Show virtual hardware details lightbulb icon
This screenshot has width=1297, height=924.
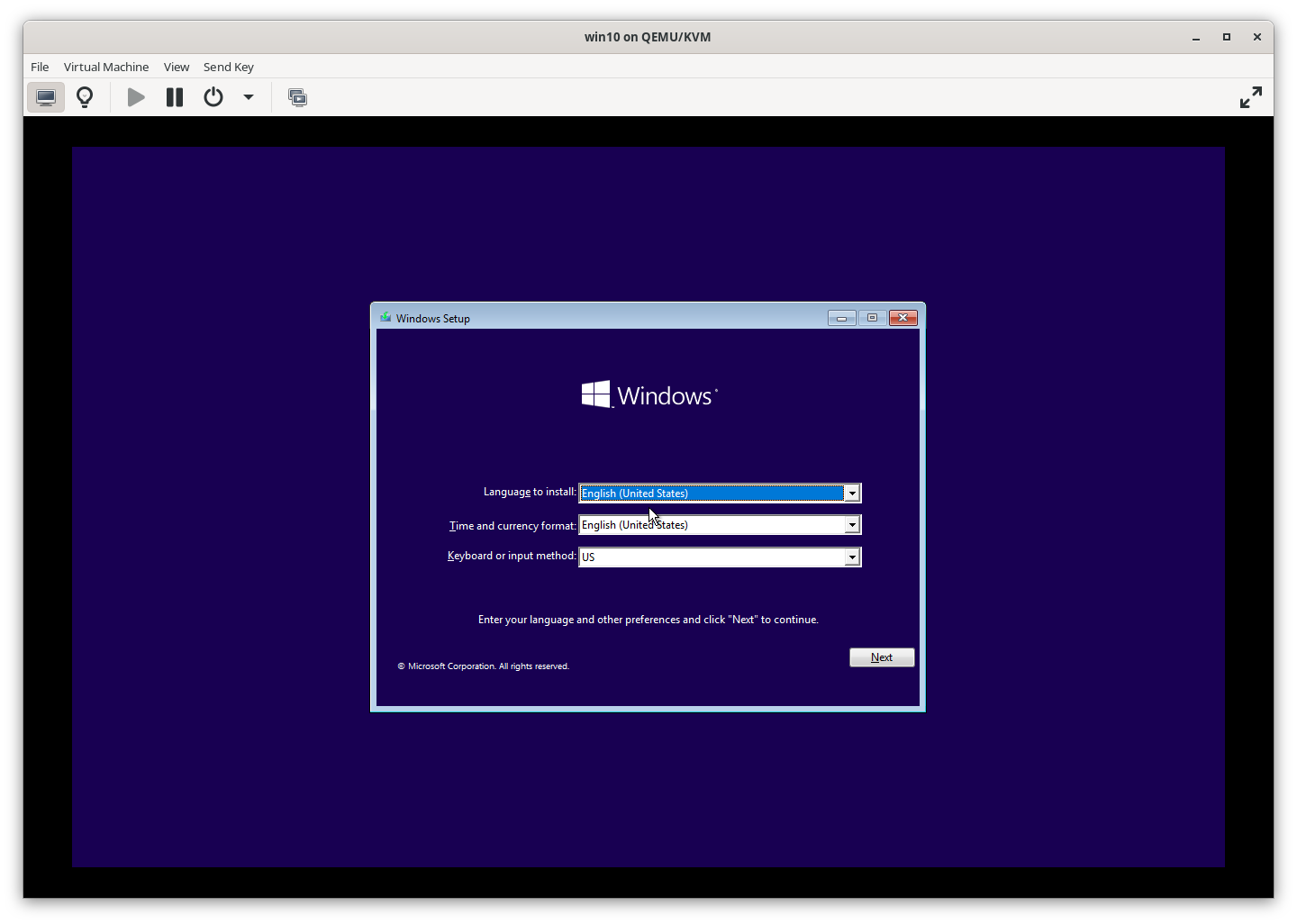[x=85, y=97]
